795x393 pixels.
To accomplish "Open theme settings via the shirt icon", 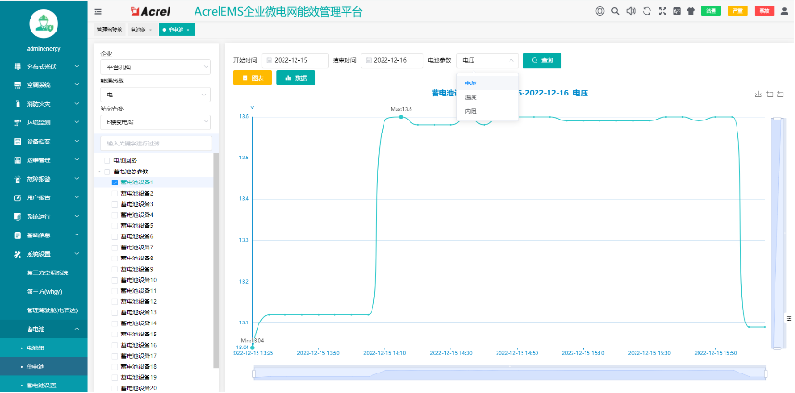I will [x=691, y=11].
